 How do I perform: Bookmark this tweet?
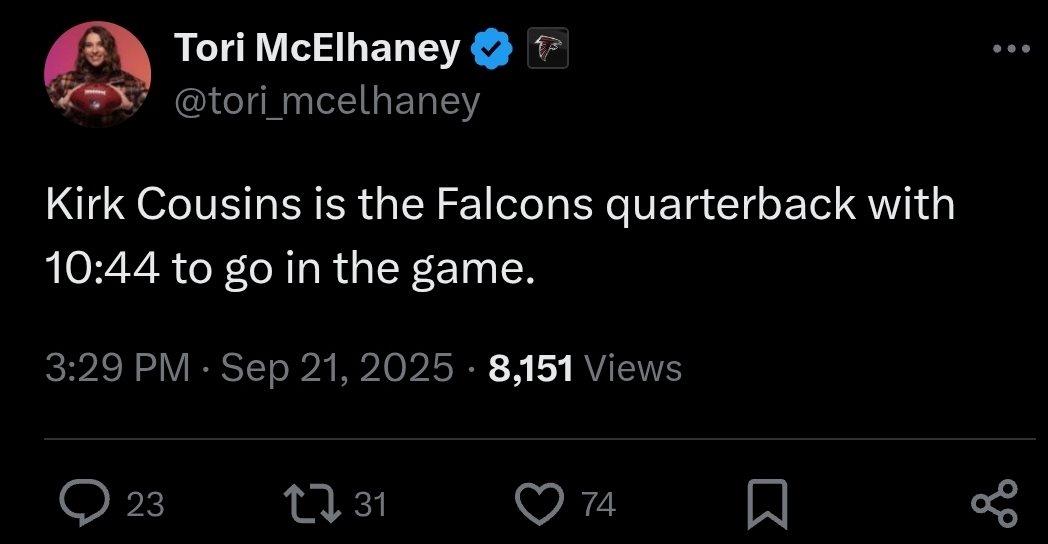[767, 504]
